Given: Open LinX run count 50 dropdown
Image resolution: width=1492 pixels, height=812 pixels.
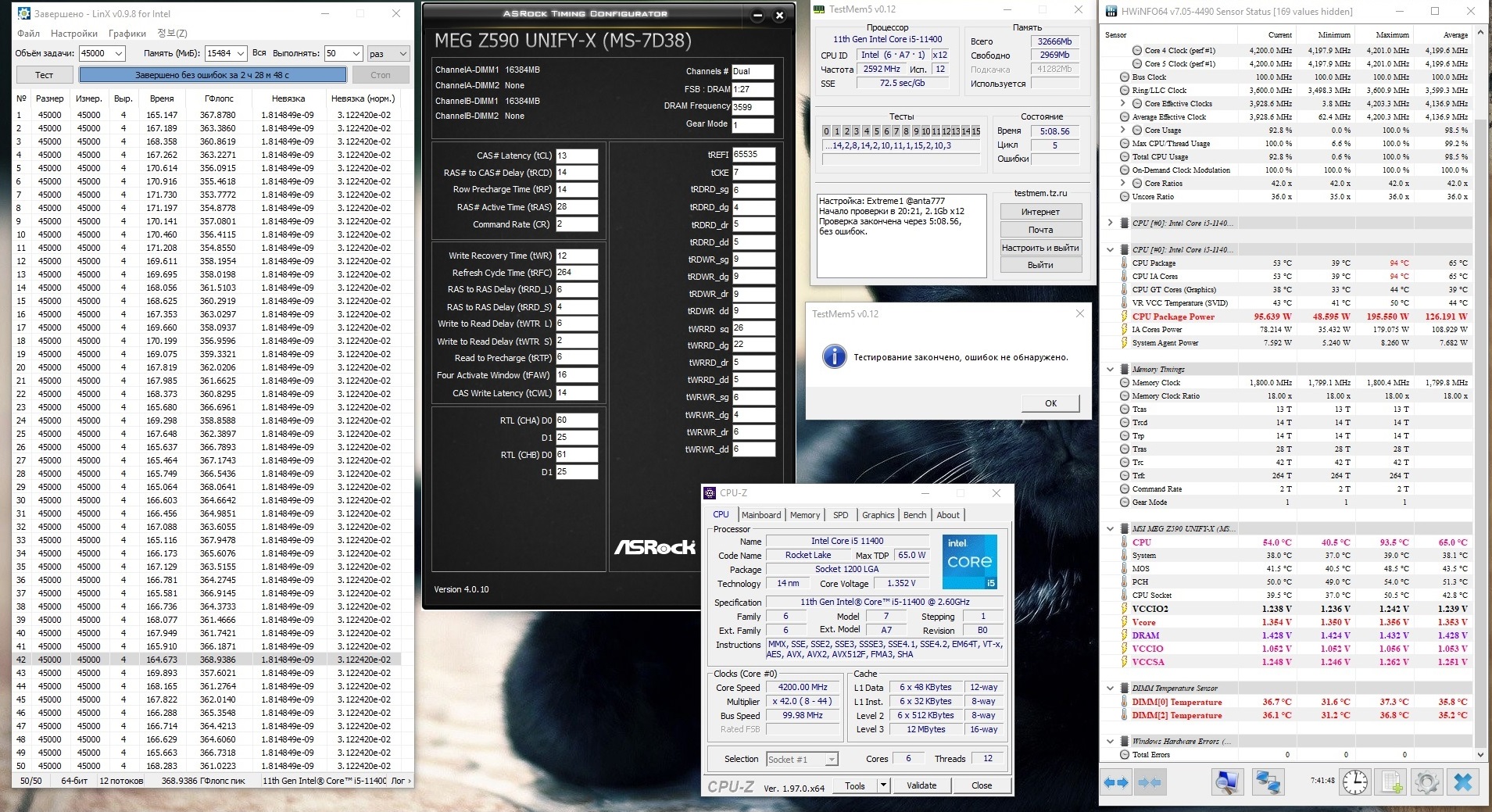Looking at the screenshot, I should 356,54.
